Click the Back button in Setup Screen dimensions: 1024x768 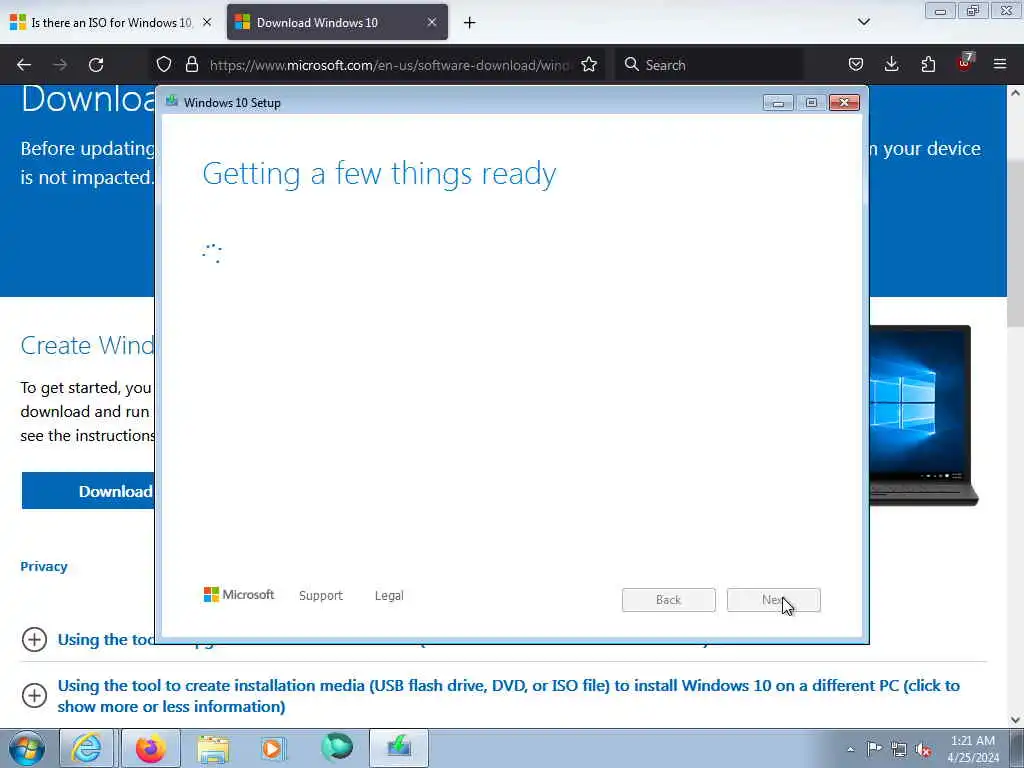(x=669, y=600)
